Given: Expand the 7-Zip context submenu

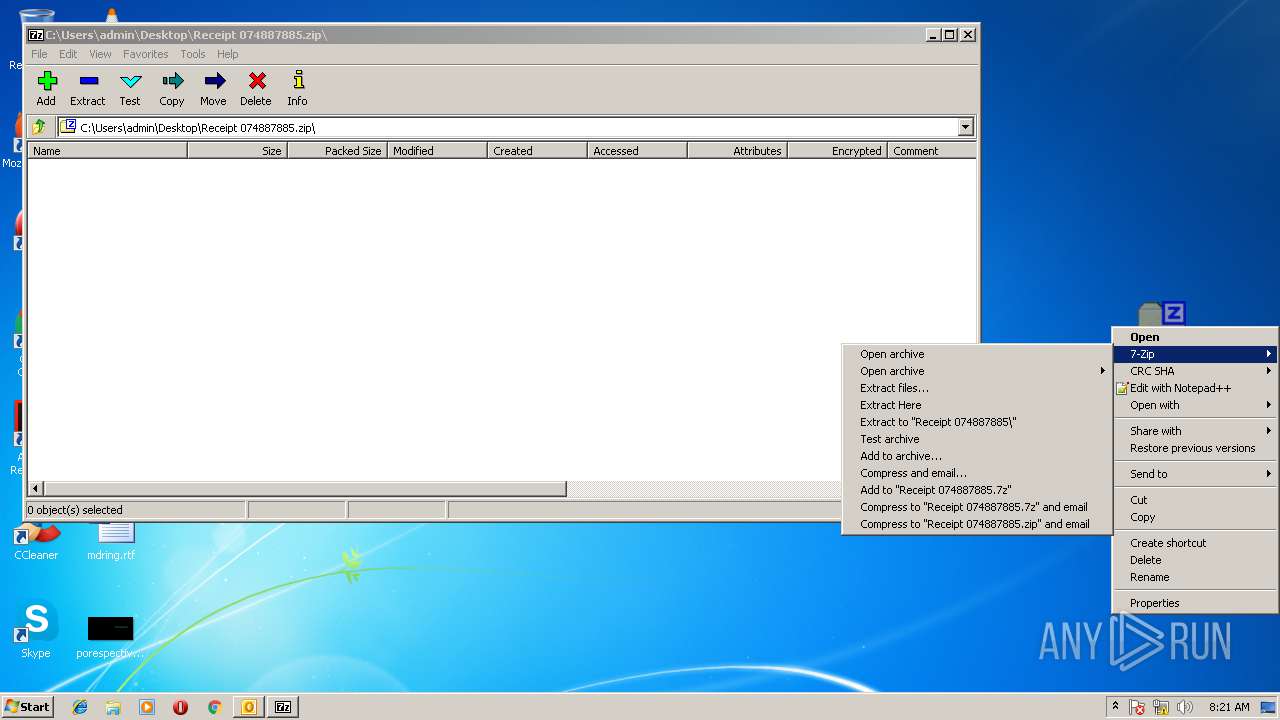Looking at the screenshot, I should click(1195, 354).
